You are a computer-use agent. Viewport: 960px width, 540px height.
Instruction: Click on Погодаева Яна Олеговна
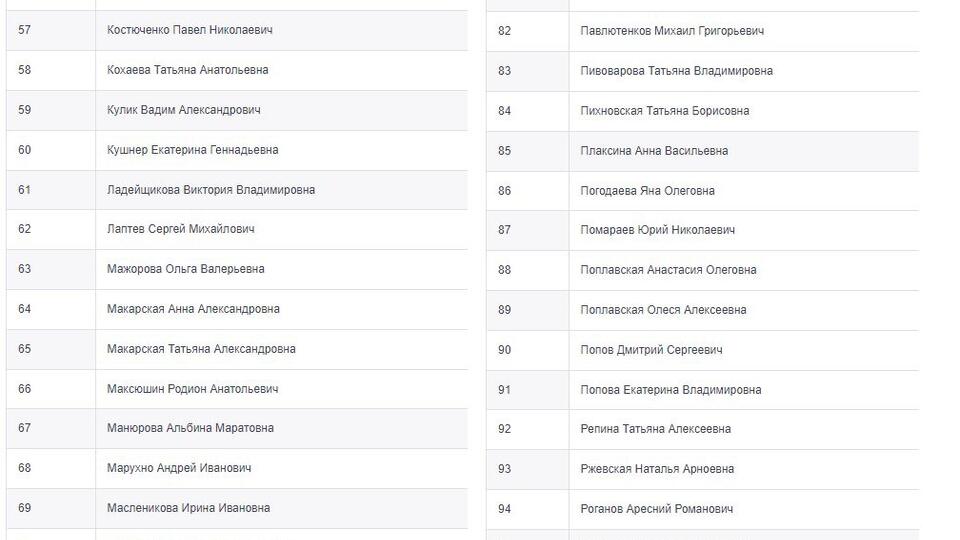[647, 191]
